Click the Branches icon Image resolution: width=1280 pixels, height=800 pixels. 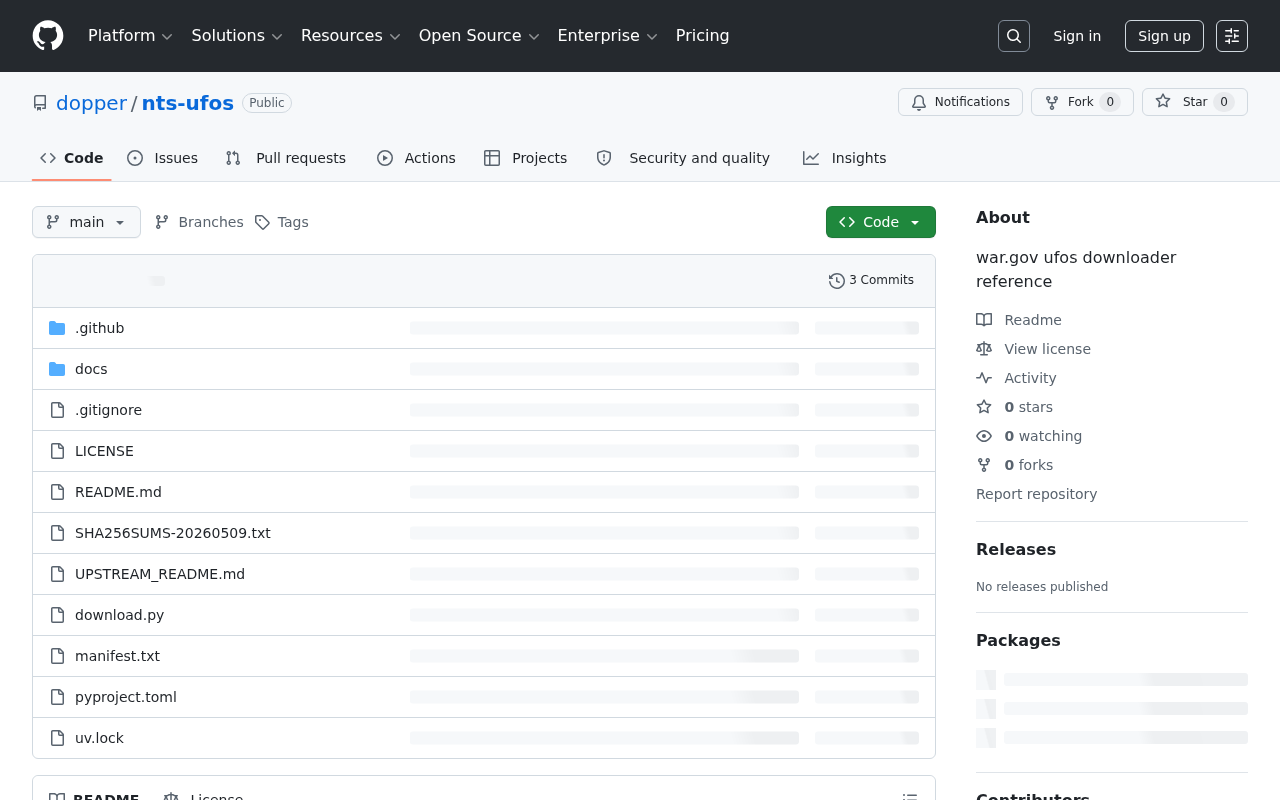(x=162, y=222)
